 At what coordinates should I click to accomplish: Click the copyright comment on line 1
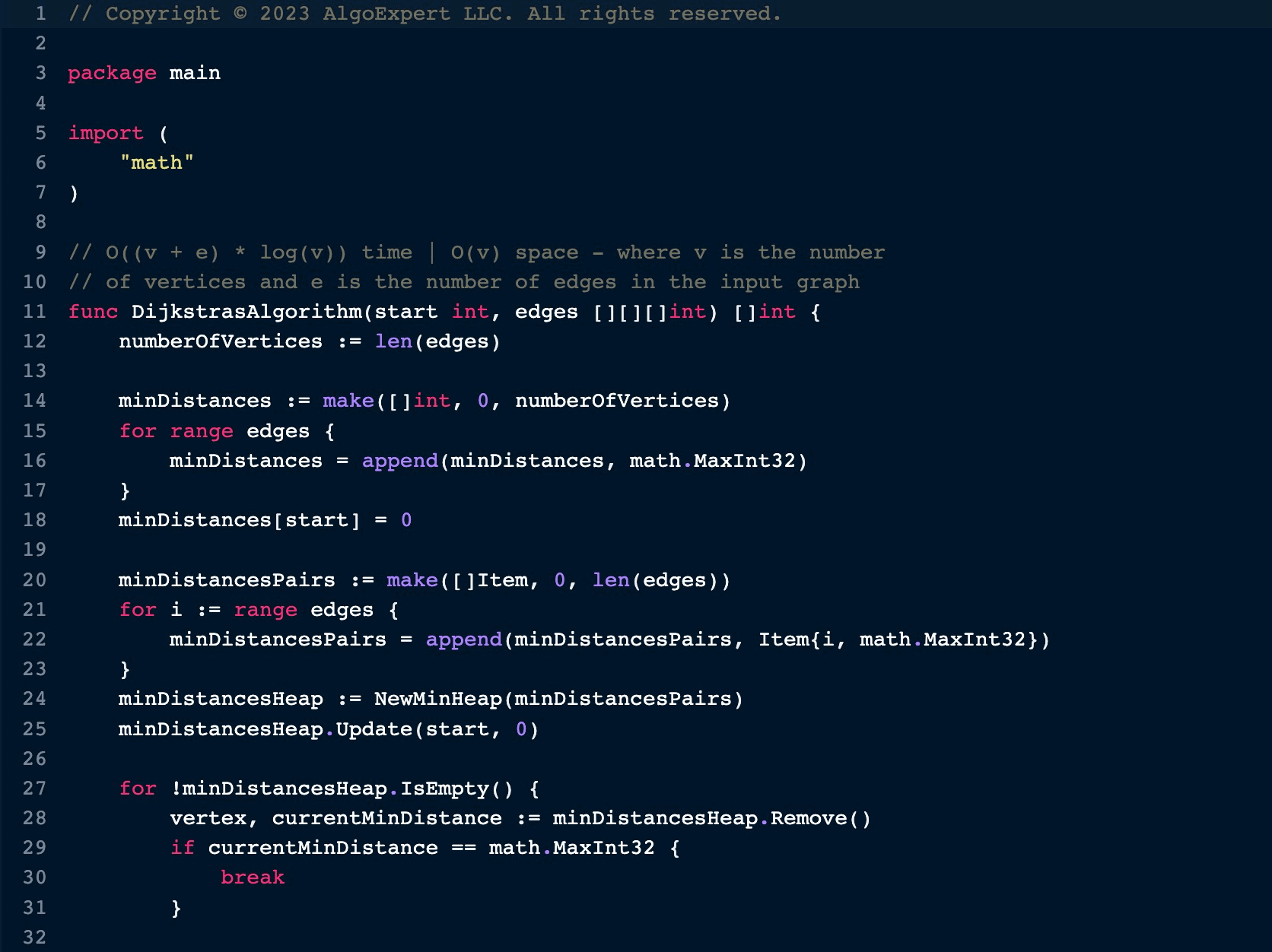(425, 14)
